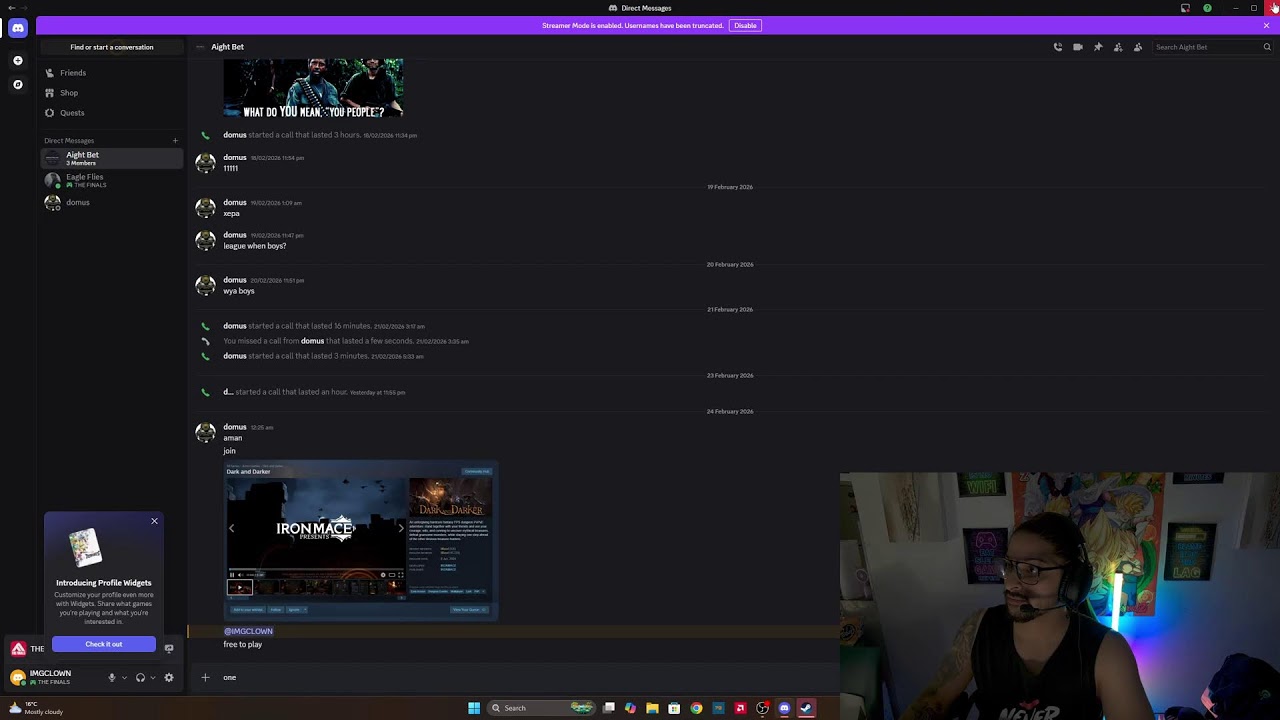Toggle headphone deafen
The image size is (1280, 720).
140,677
